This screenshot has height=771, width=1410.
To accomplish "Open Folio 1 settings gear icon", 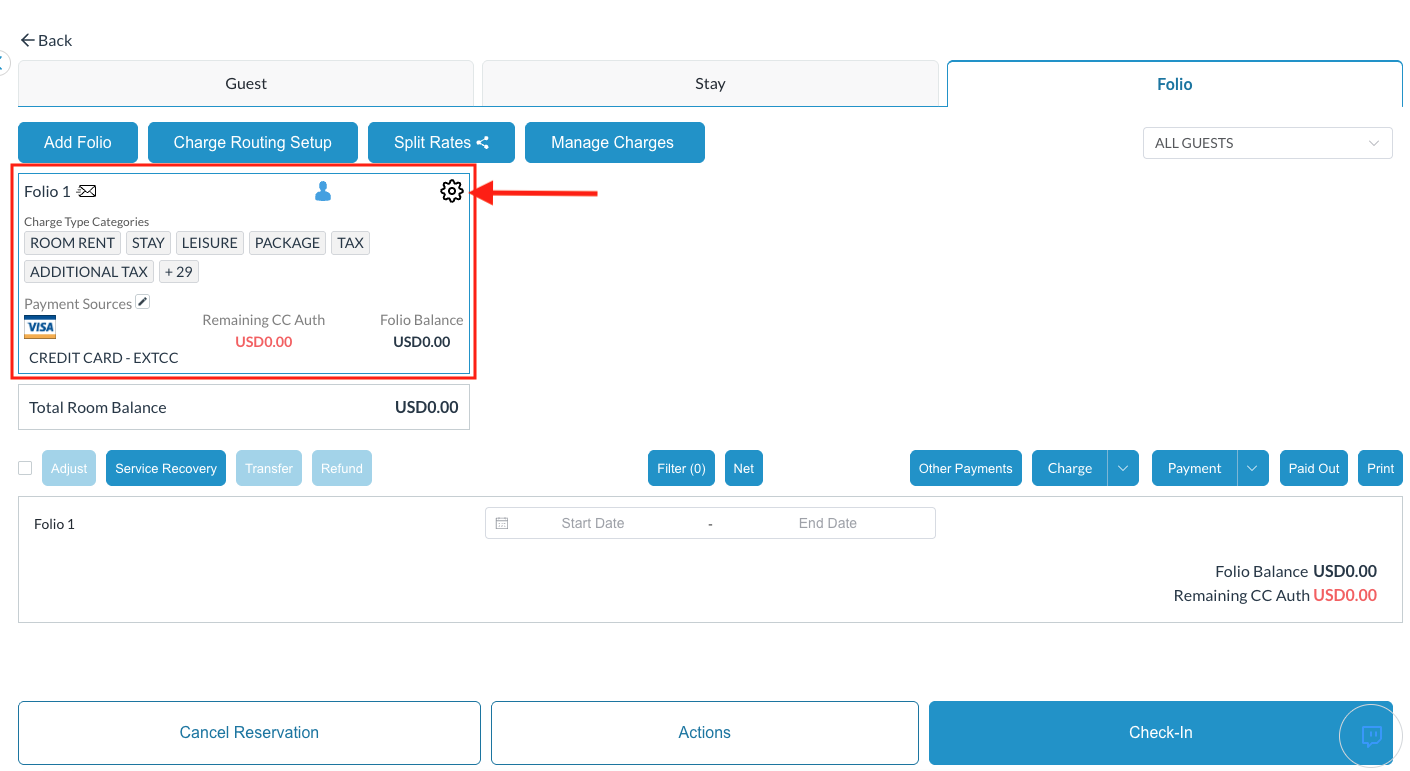I will point(451,191).
